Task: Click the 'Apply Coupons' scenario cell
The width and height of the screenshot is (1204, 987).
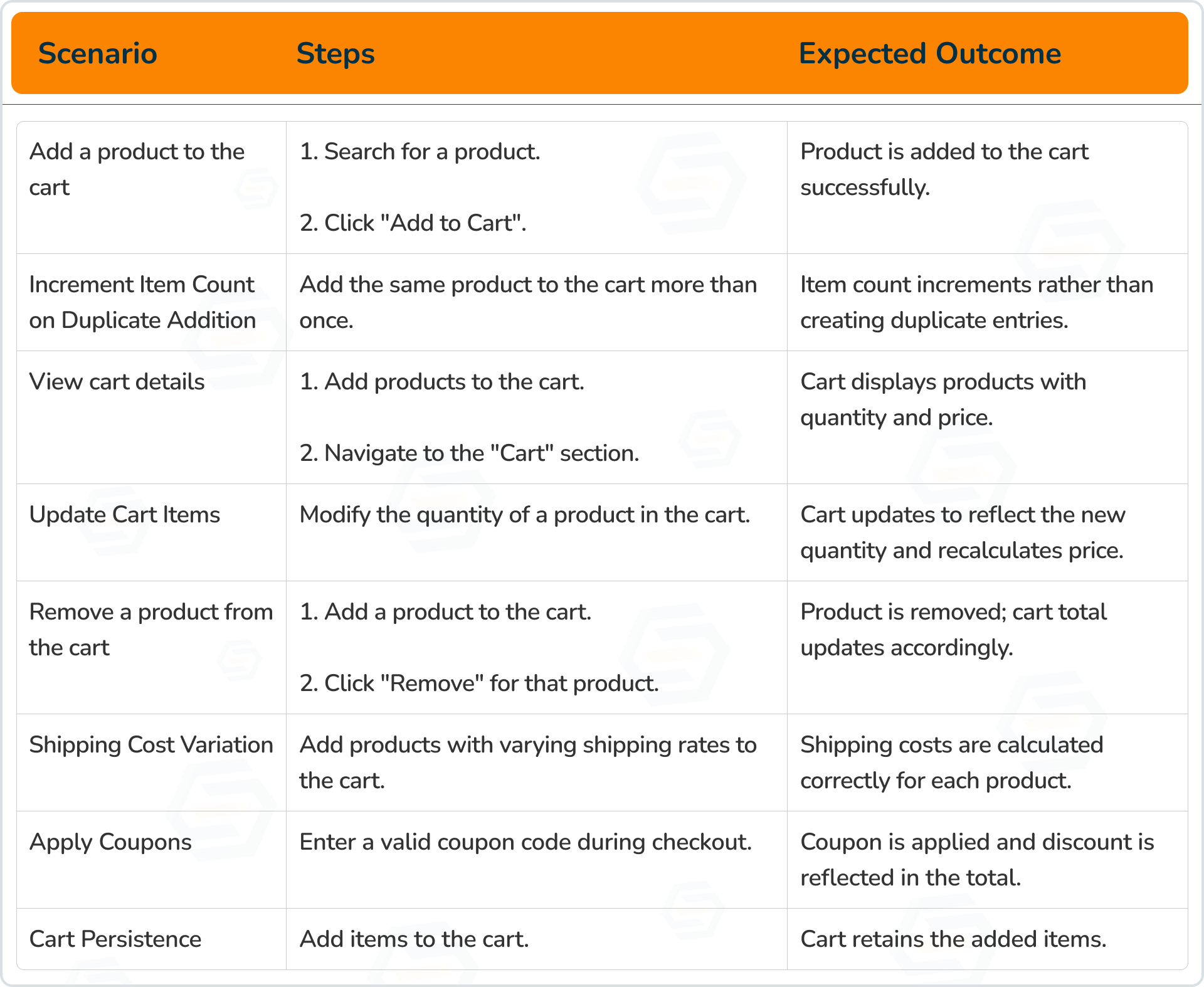Action: pos(152,860)
